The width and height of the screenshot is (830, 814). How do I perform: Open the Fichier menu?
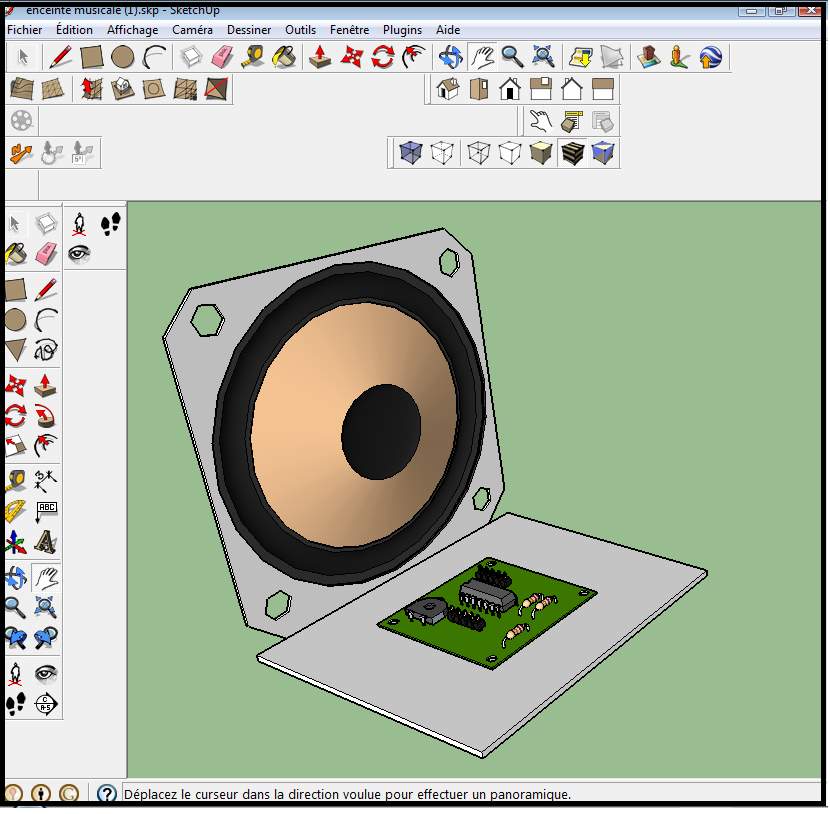click(25, 30)
